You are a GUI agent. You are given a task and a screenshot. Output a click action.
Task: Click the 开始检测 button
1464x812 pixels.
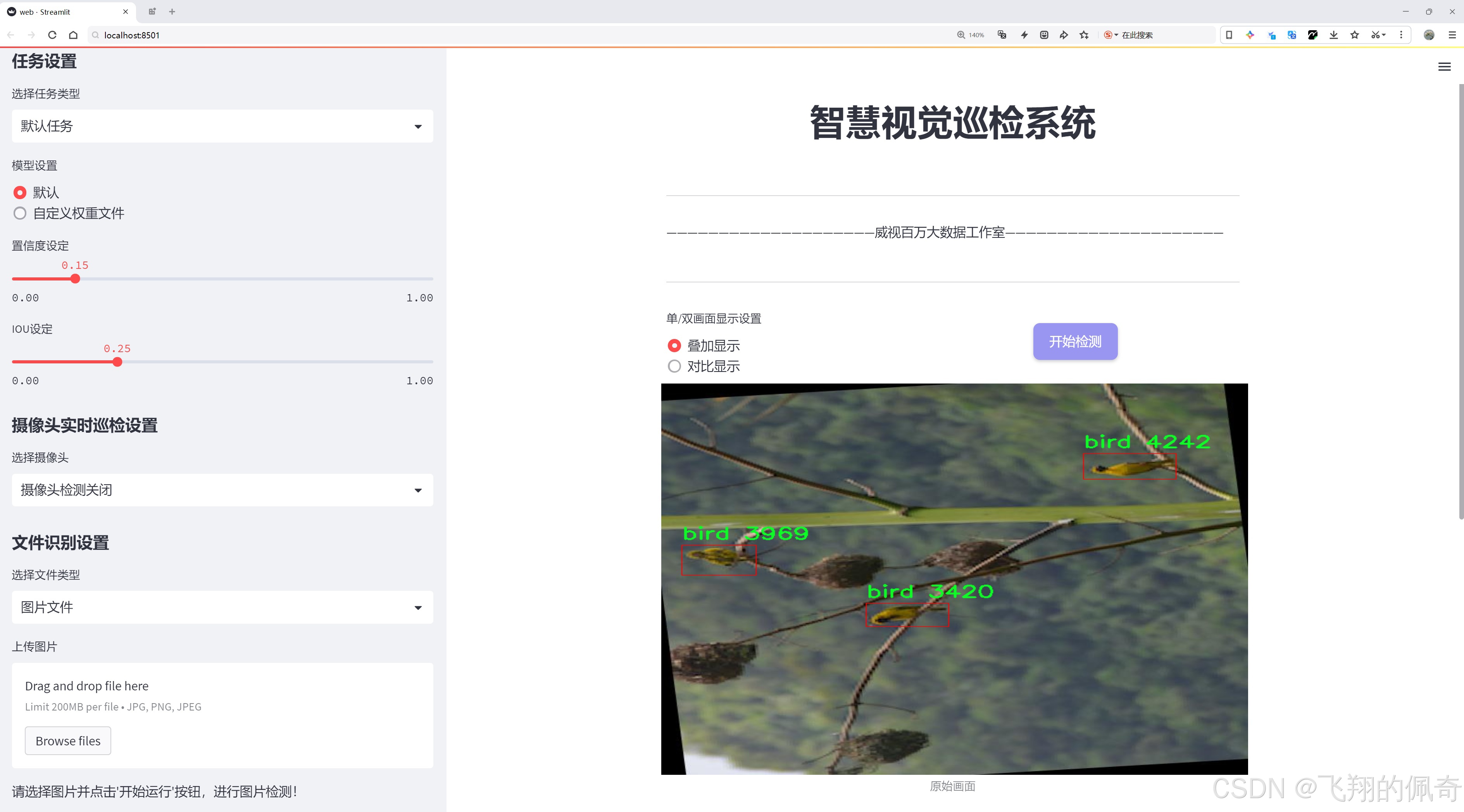(1075, 341)
